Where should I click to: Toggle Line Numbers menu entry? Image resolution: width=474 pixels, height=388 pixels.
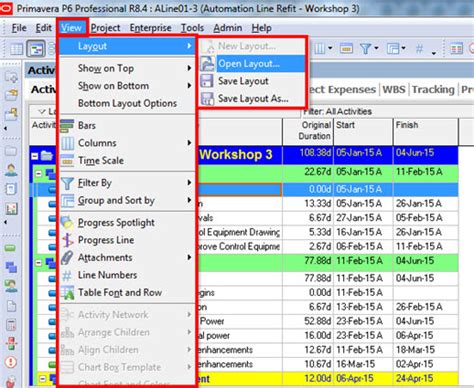click(127, 275)
